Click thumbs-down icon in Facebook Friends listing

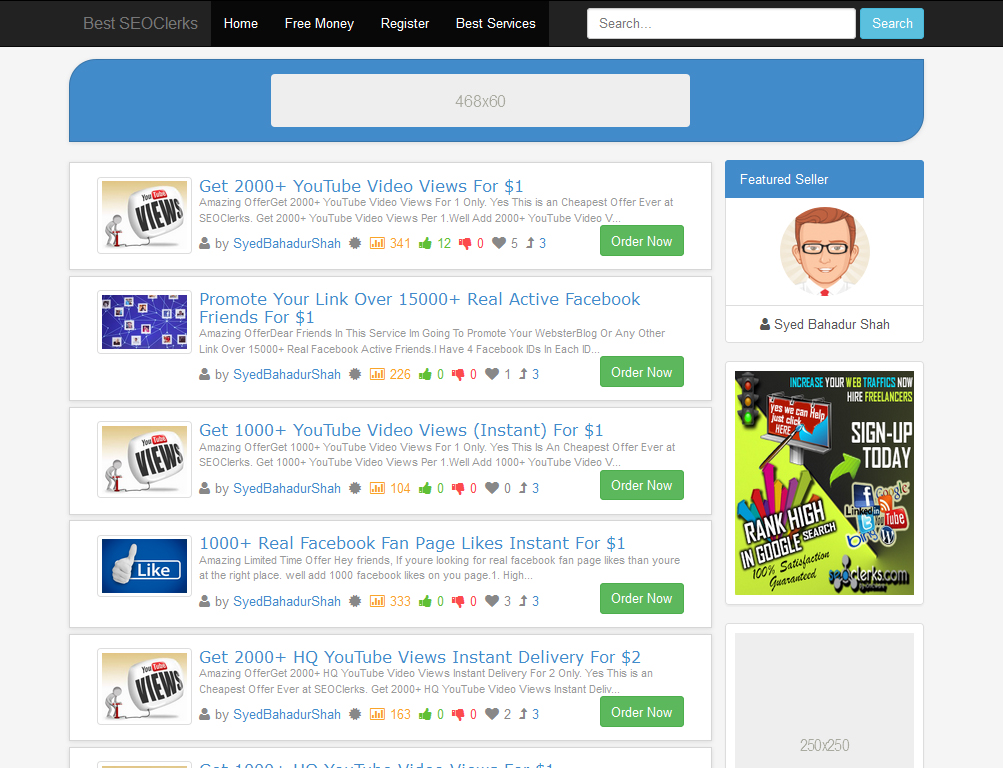pyautogui.click(x=458, y=374)
